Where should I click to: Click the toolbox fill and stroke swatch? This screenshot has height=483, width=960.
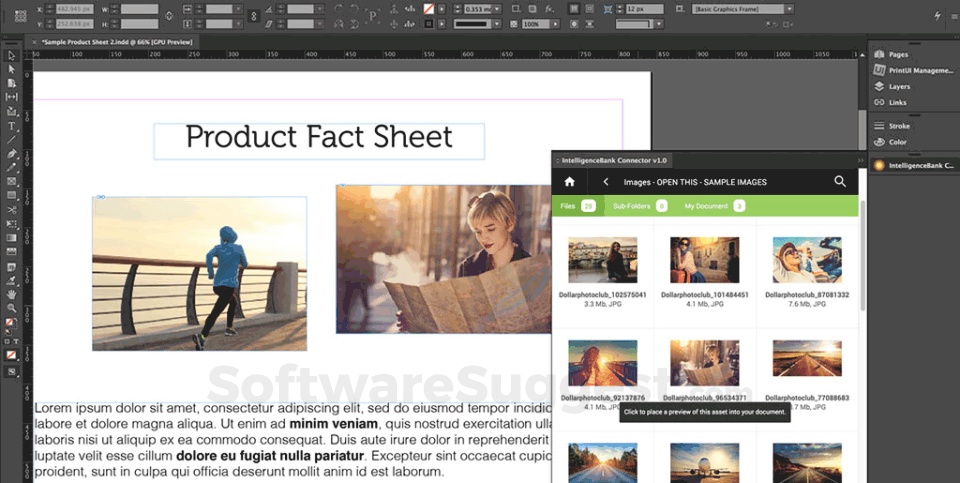12,323
